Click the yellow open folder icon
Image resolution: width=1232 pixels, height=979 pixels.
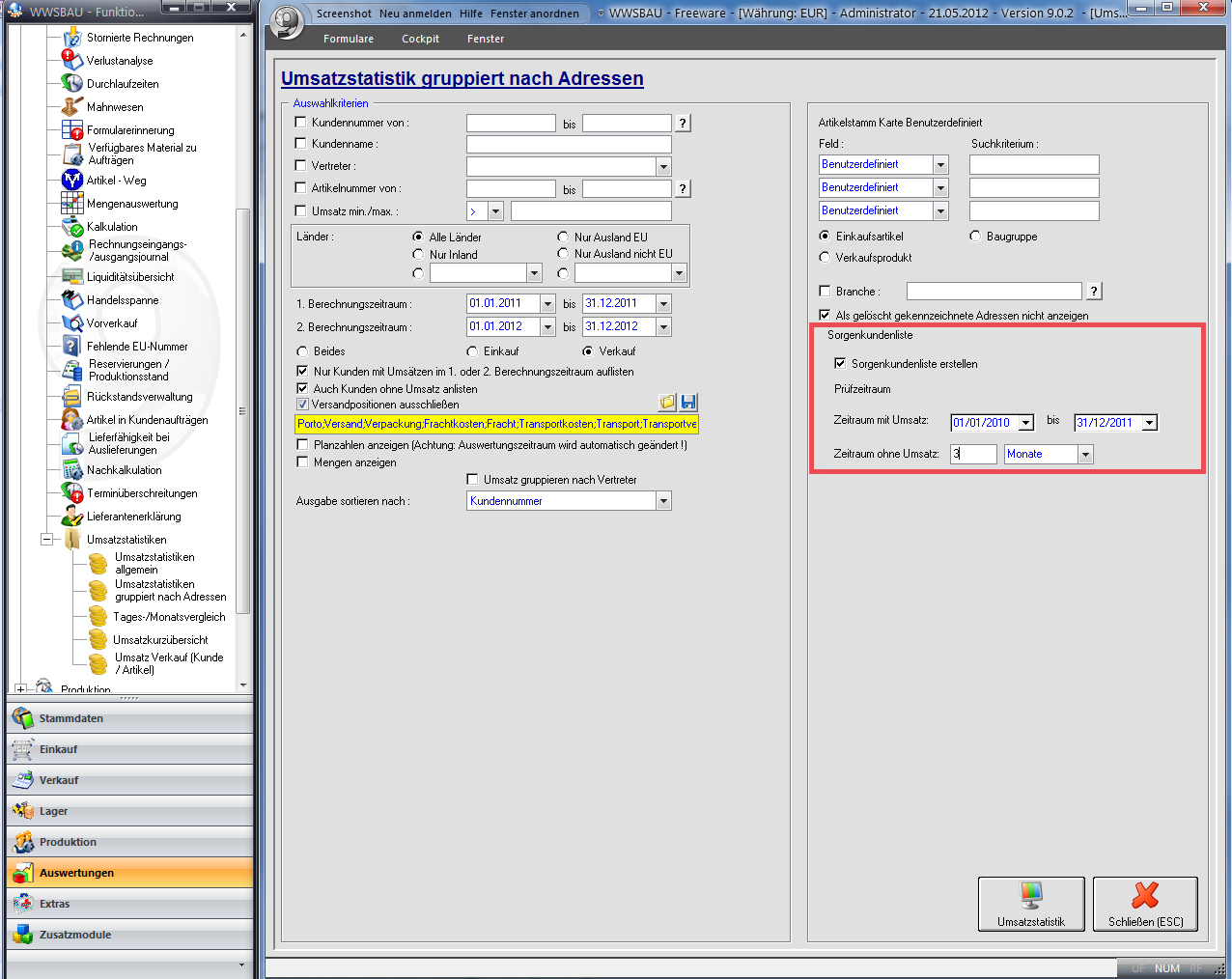click(x=667, y=403)
